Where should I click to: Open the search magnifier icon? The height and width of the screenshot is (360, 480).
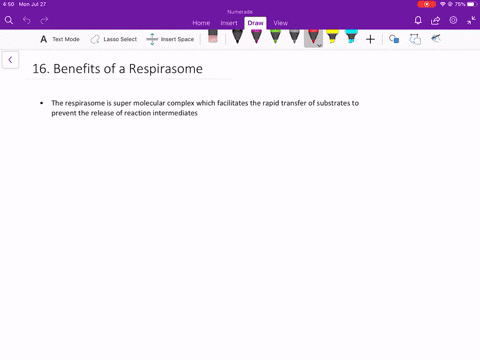pos(9,20)
